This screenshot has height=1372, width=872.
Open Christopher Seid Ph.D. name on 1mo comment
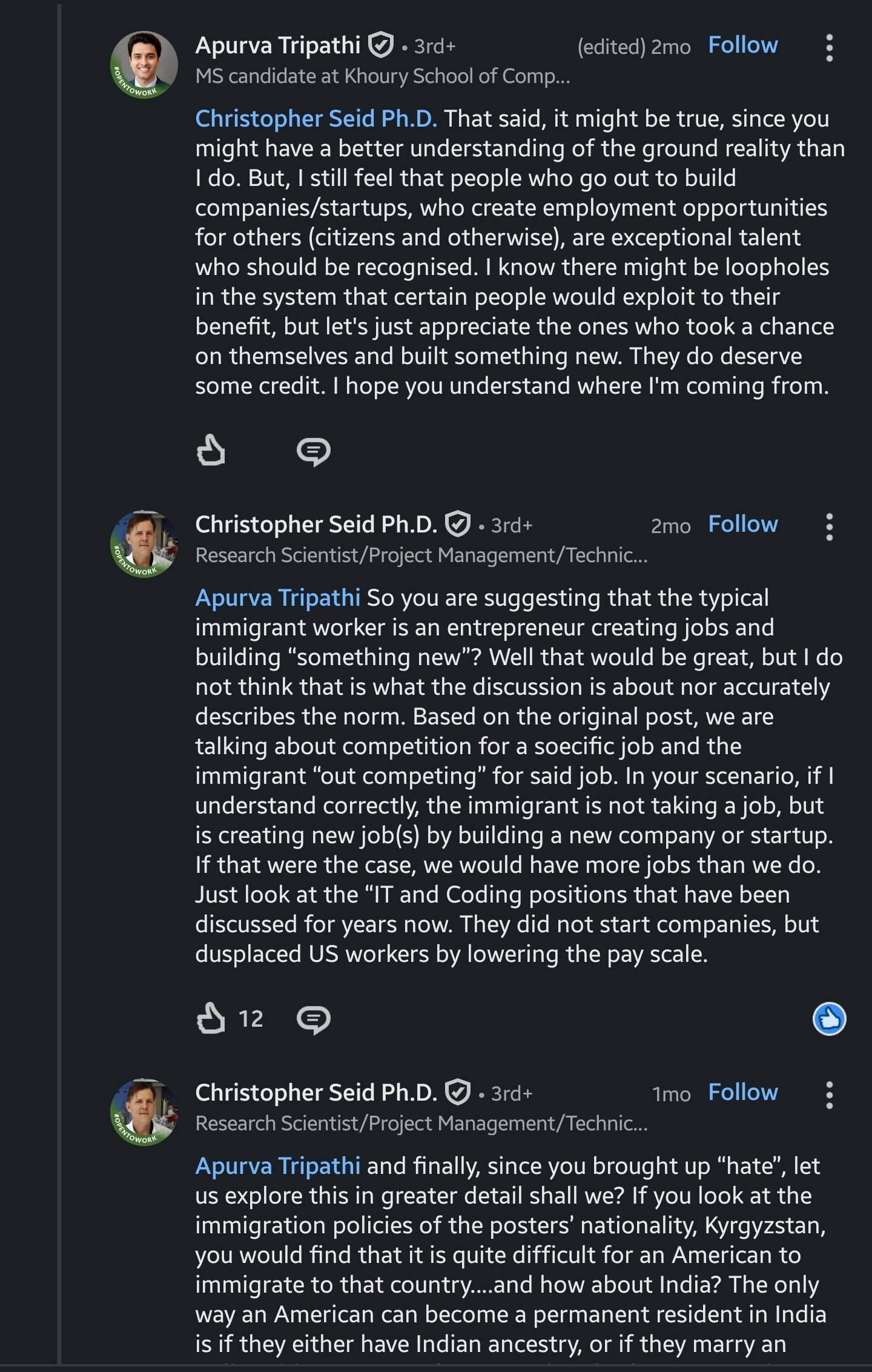(x=316, y=1093)
